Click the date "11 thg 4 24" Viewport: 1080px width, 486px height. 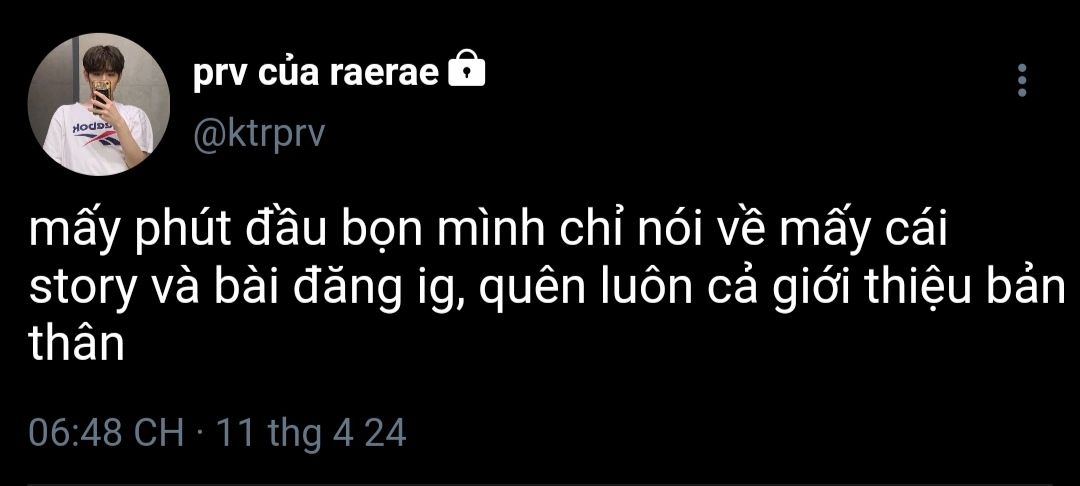click(x=312, y=434)
